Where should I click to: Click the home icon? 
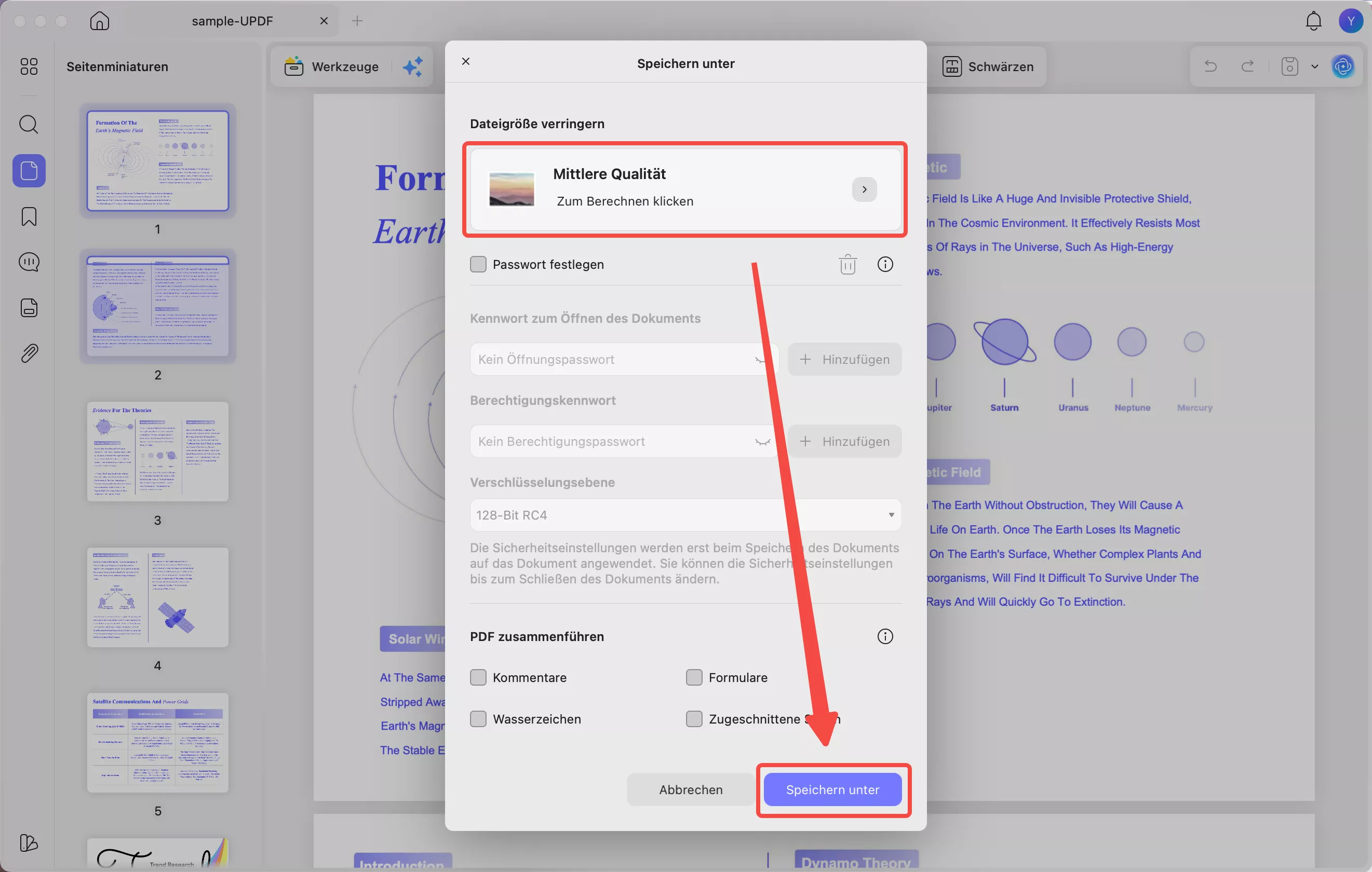100,21
